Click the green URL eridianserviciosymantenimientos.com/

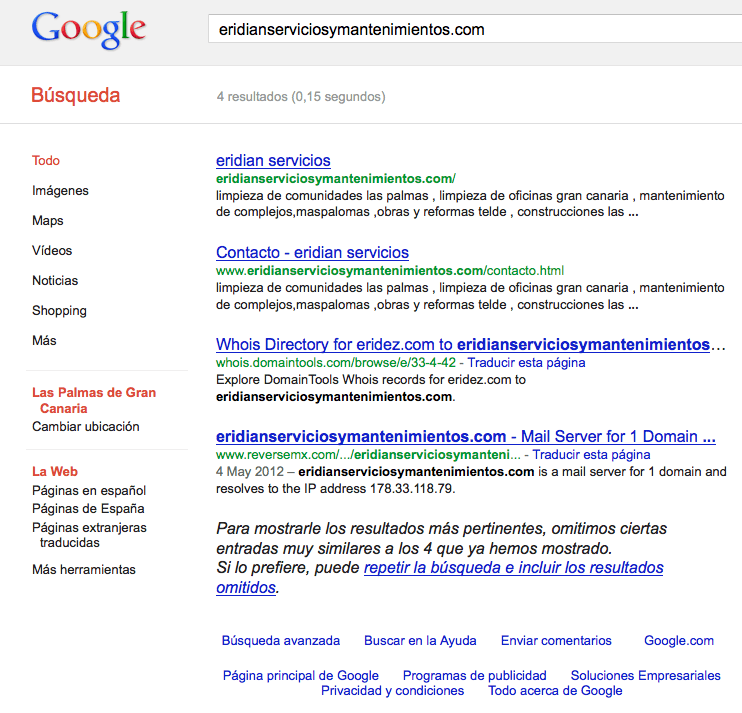336,178
